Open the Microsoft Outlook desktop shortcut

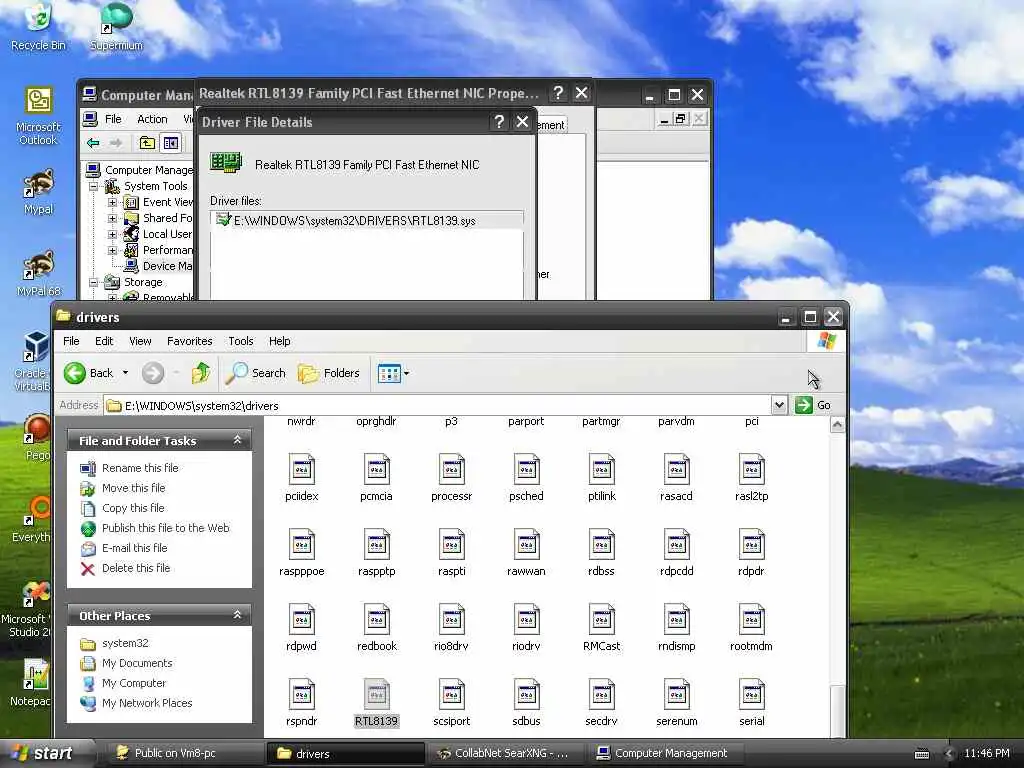[38, 116]
